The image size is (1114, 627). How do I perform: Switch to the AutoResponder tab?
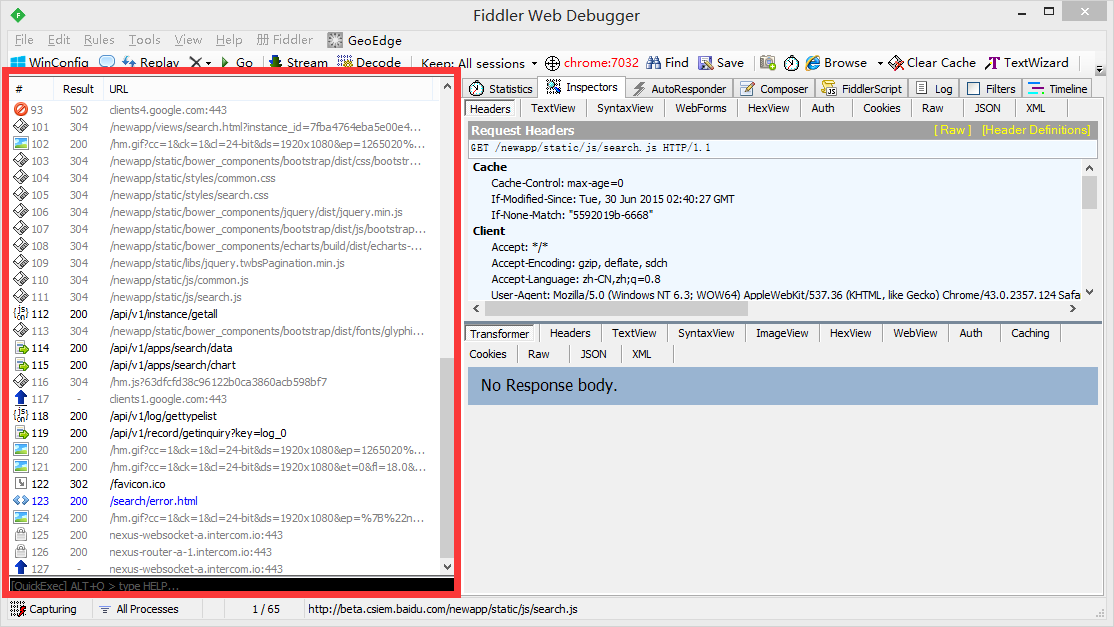679,89
